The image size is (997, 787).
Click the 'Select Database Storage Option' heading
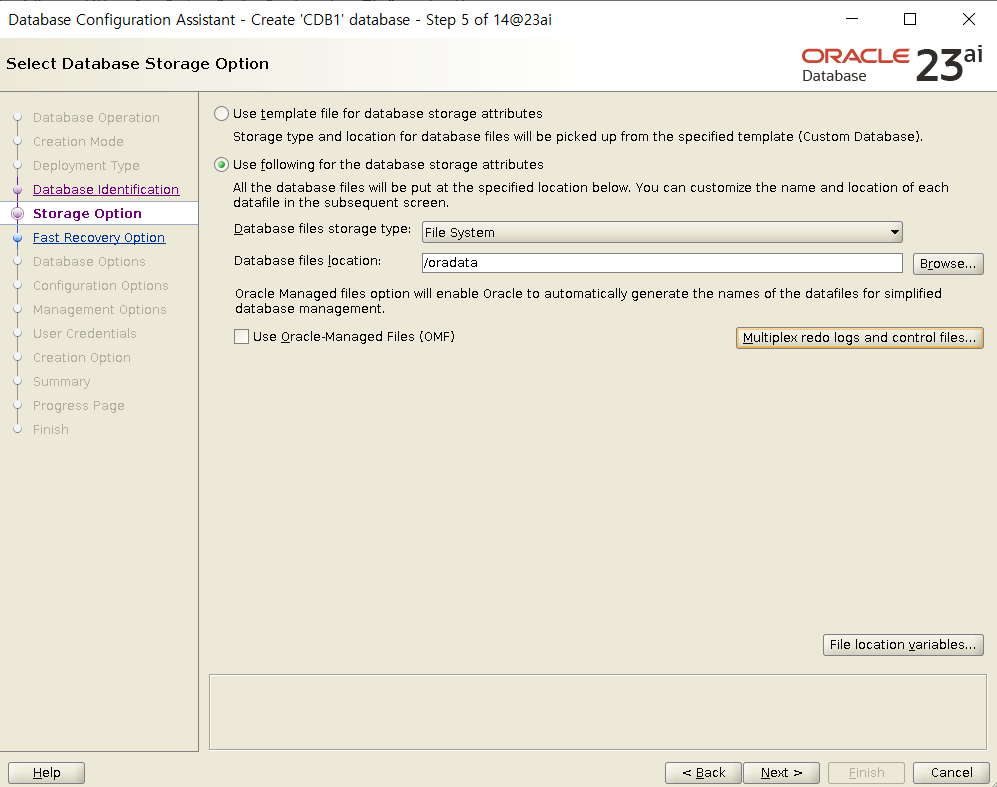pyautogui.click(x=137, y=64)
